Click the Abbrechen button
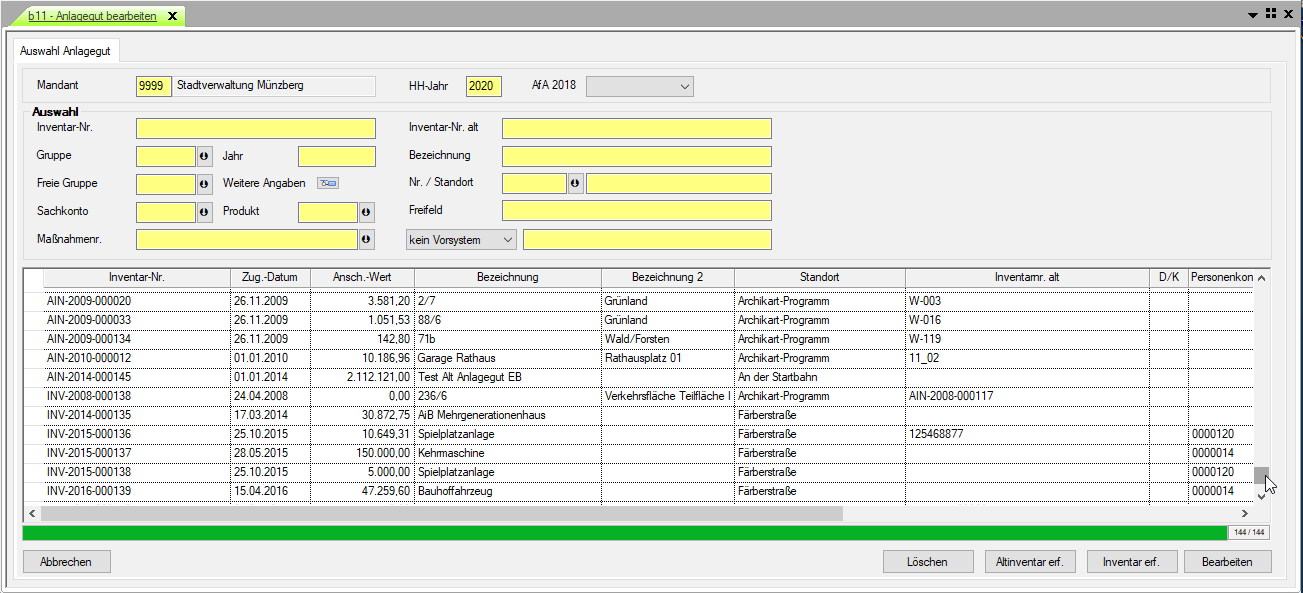 point(66,562)
